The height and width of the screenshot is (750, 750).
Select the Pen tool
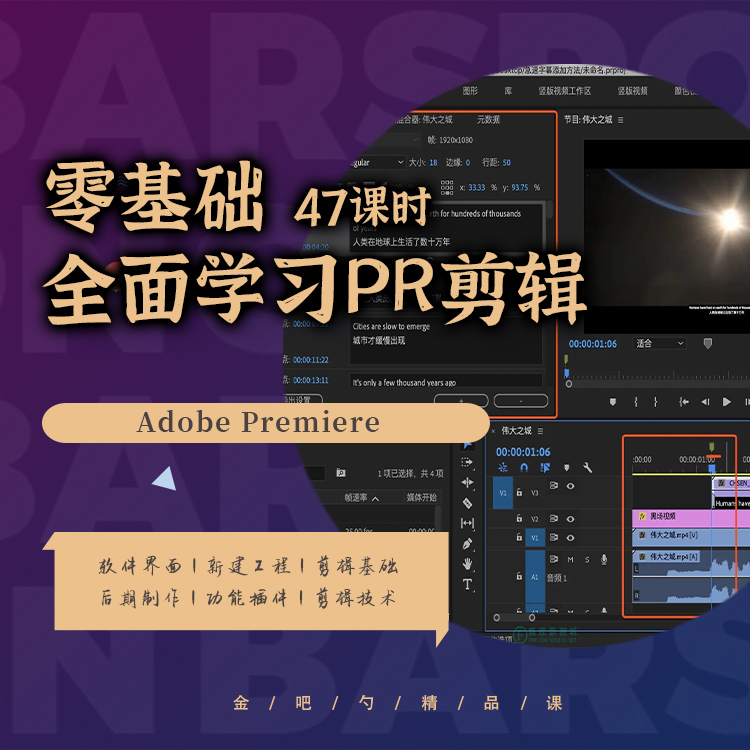coord(467,544)
